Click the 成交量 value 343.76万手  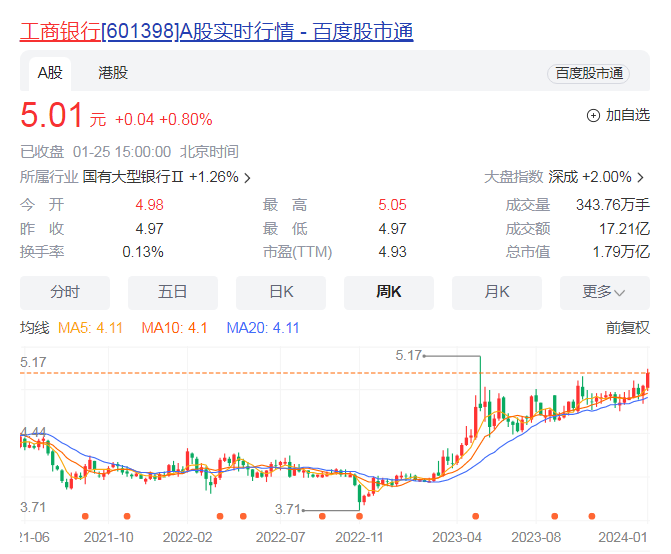[x=613, y=205]
